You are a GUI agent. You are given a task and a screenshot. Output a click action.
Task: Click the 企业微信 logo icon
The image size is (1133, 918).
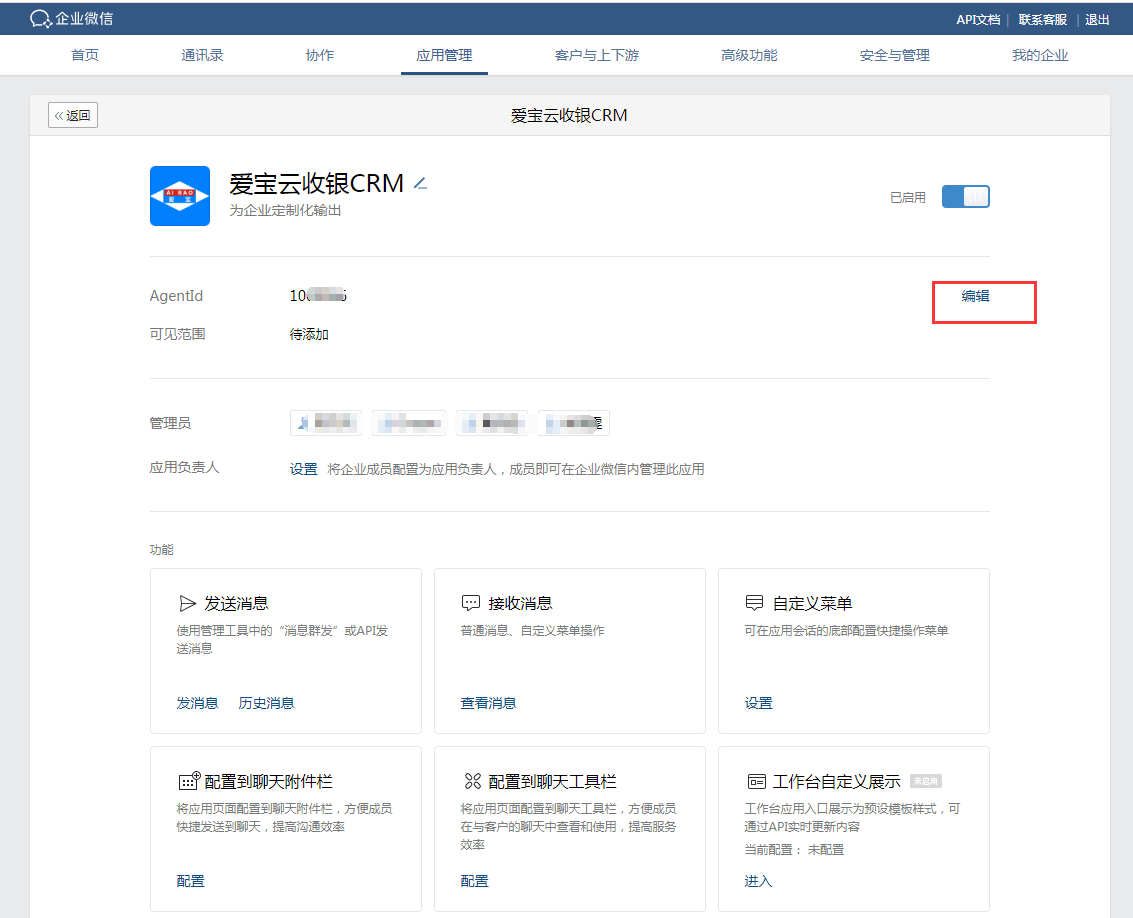pyautogui.click(x=40, y=19)
